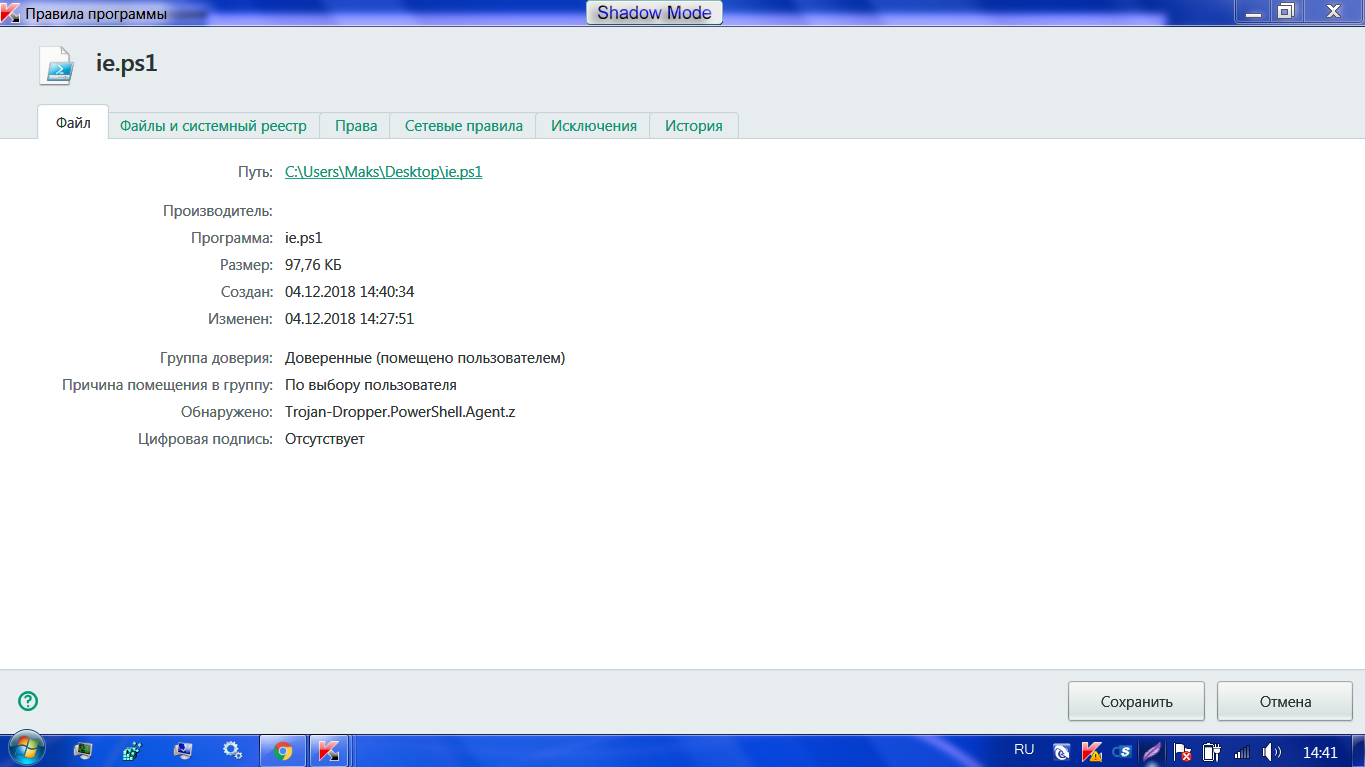Screen dimensions: 1365x767
Task: Click the size value 97,76 КБ
Action: [313, 265]
